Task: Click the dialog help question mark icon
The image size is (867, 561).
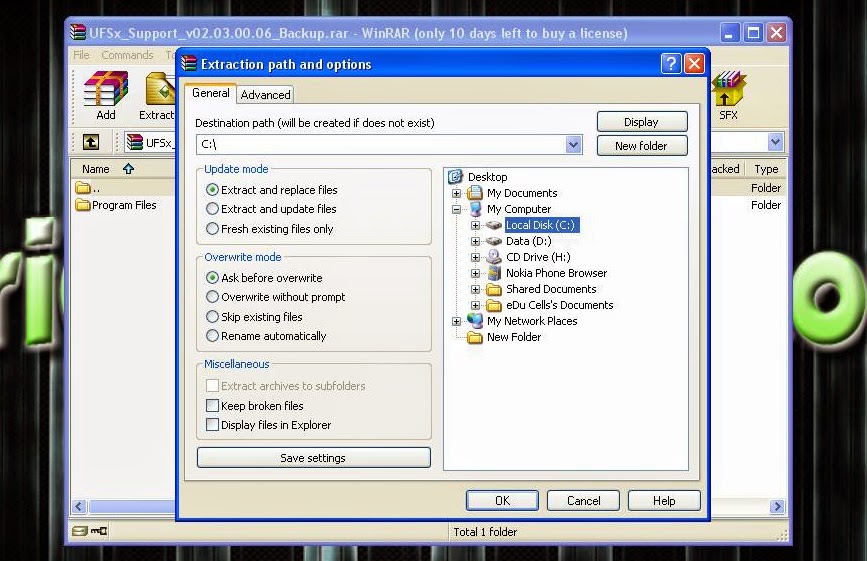Action: pos(671,64)
